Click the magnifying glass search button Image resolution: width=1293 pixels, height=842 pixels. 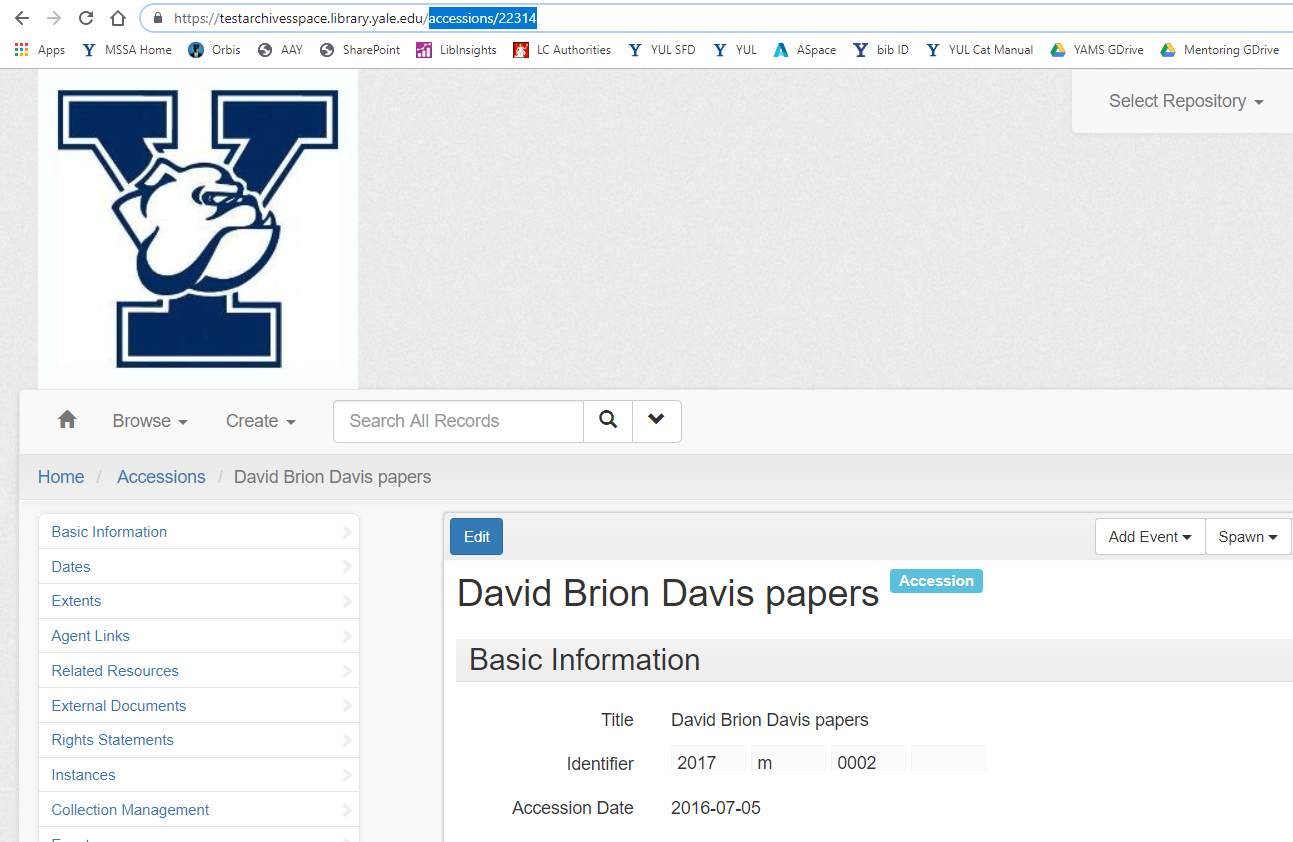608,421
